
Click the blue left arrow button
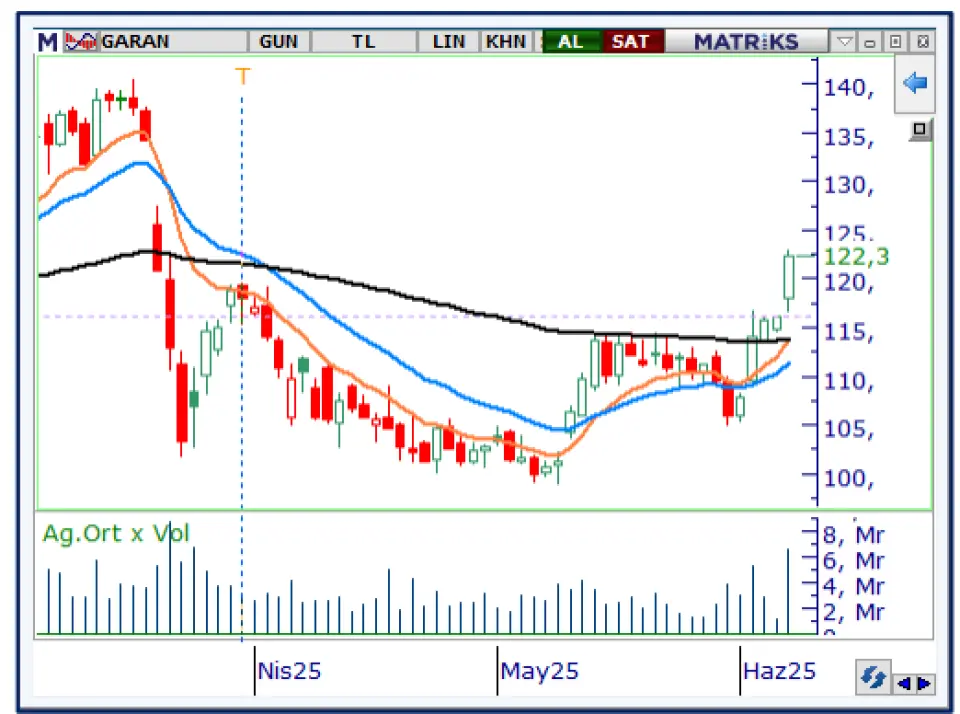click(x=915, y=83)
